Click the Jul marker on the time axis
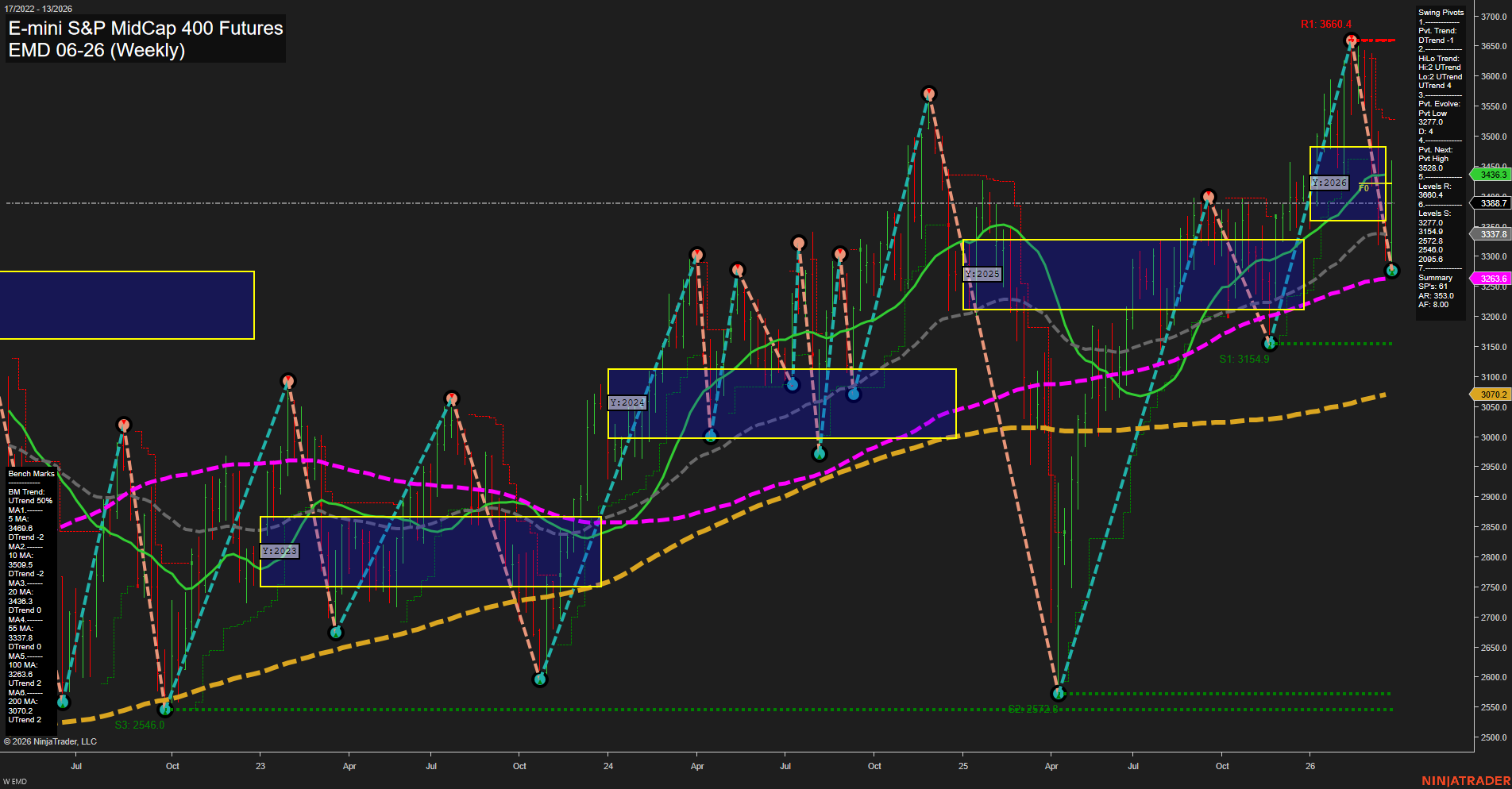This screenshot has height=789, width=1512. (76, 766)
